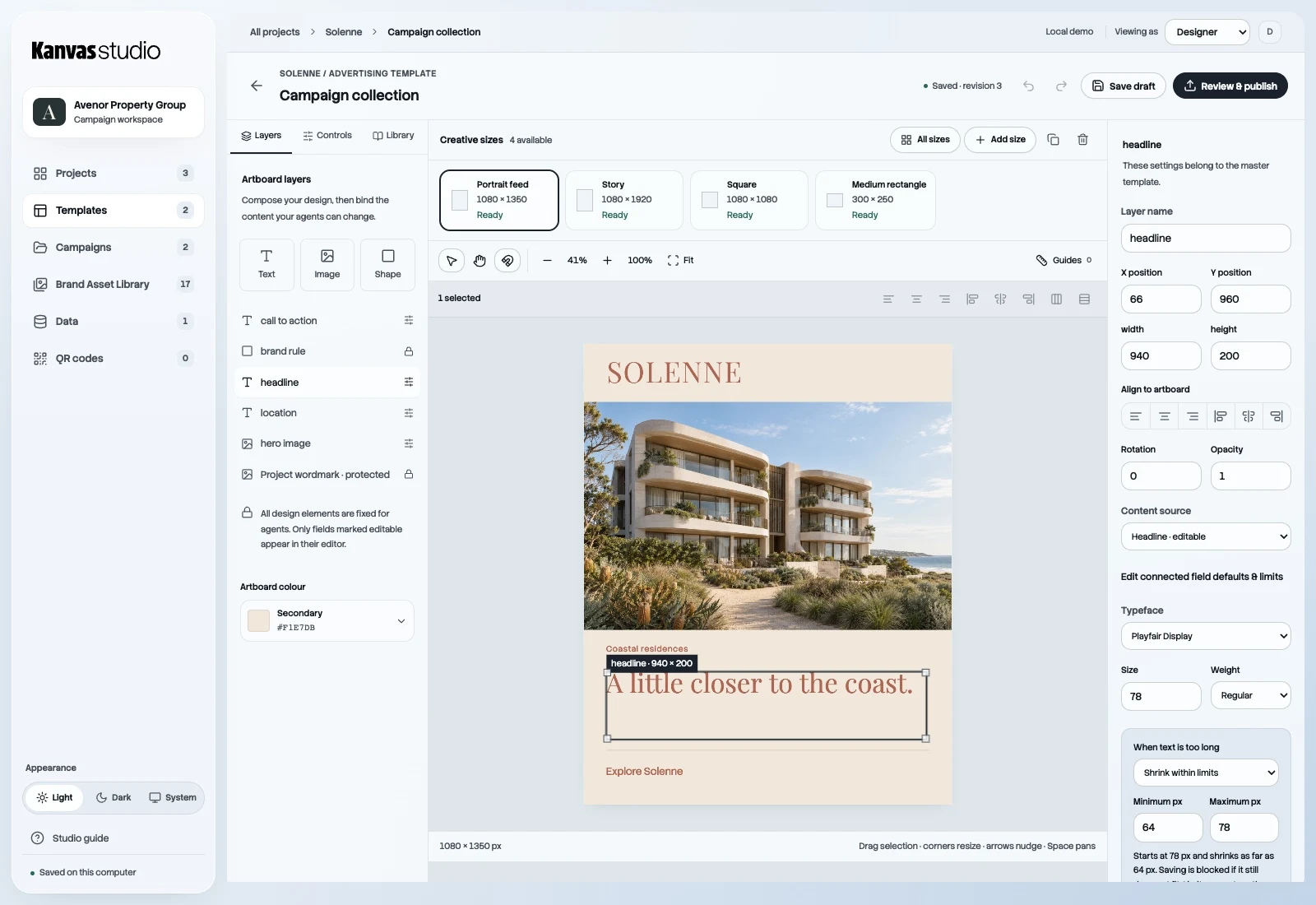
Task: Open the Shrink within limits dropdown
Action: [1206, 773]
